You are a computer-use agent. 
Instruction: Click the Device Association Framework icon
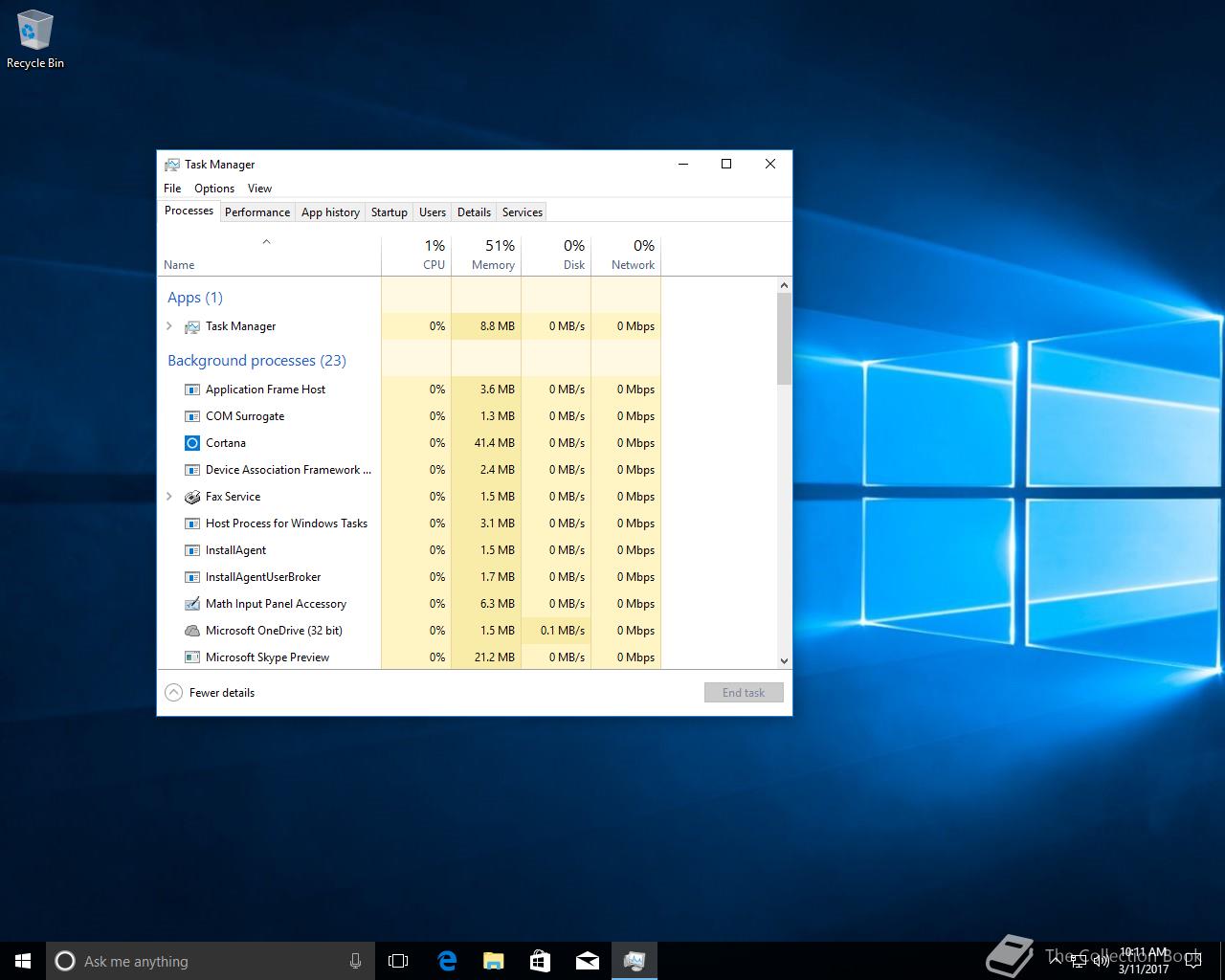click(192, 470)
